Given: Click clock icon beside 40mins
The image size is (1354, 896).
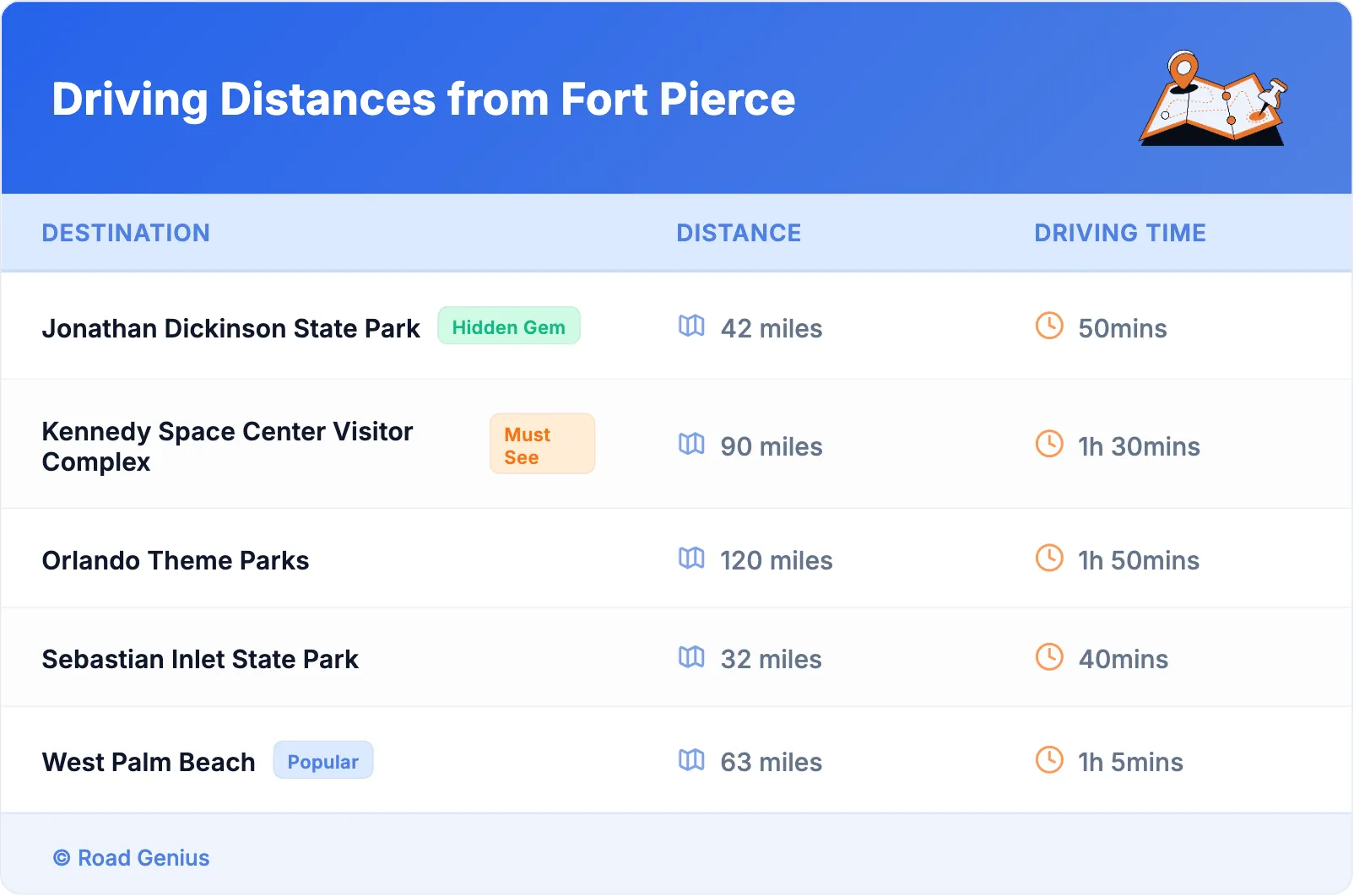Looking at the screenshot, I should [1049, 656].
